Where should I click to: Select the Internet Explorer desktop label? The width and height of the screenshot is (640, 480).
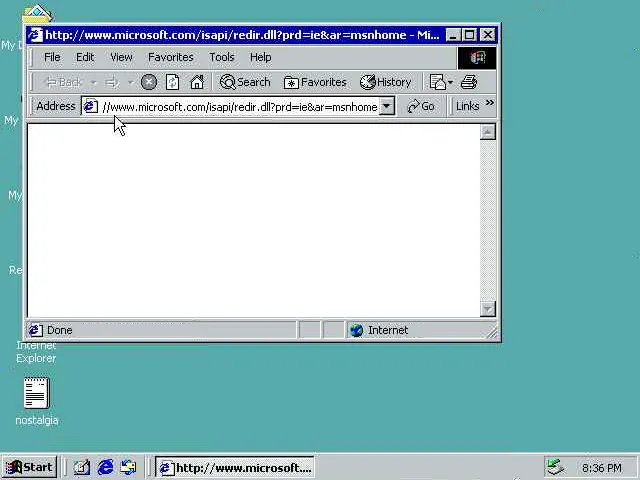pyautogui.click(x=36, y=352)
